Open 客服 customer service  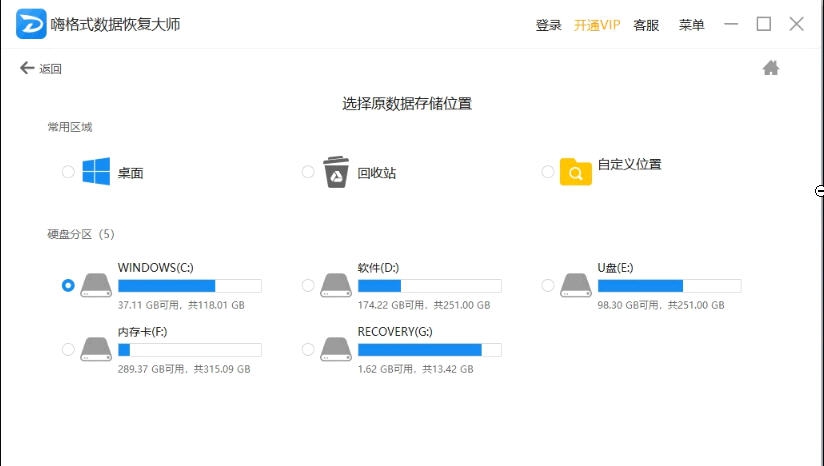[646, 25]
